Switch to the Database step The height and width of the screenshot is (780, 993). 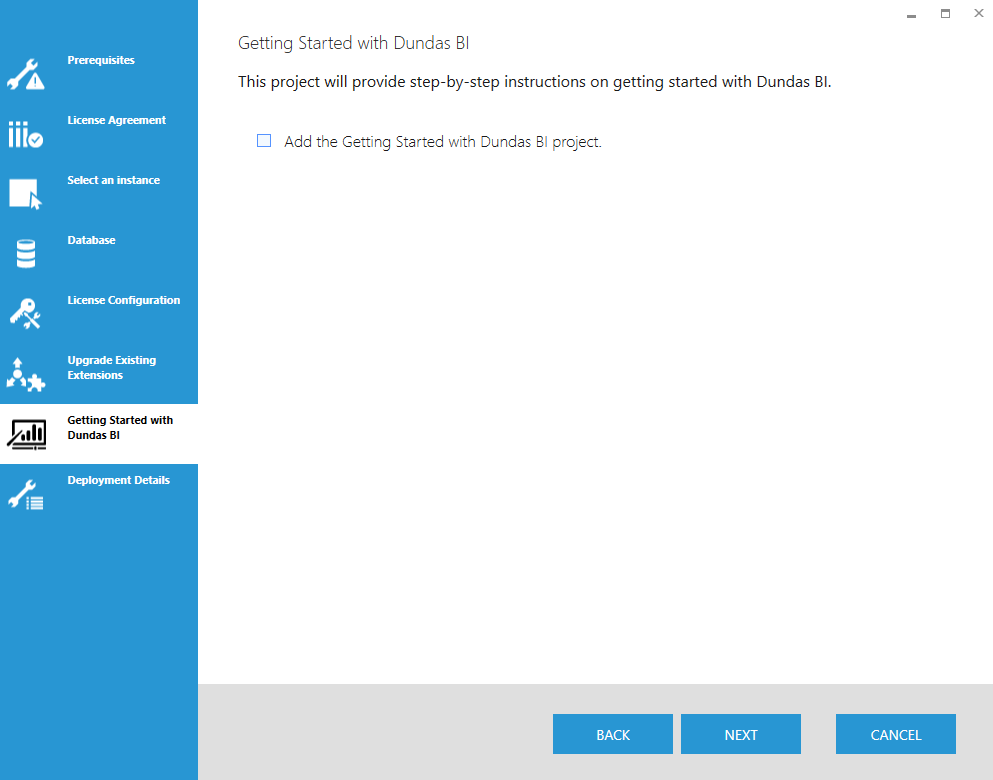click(91, 241)
